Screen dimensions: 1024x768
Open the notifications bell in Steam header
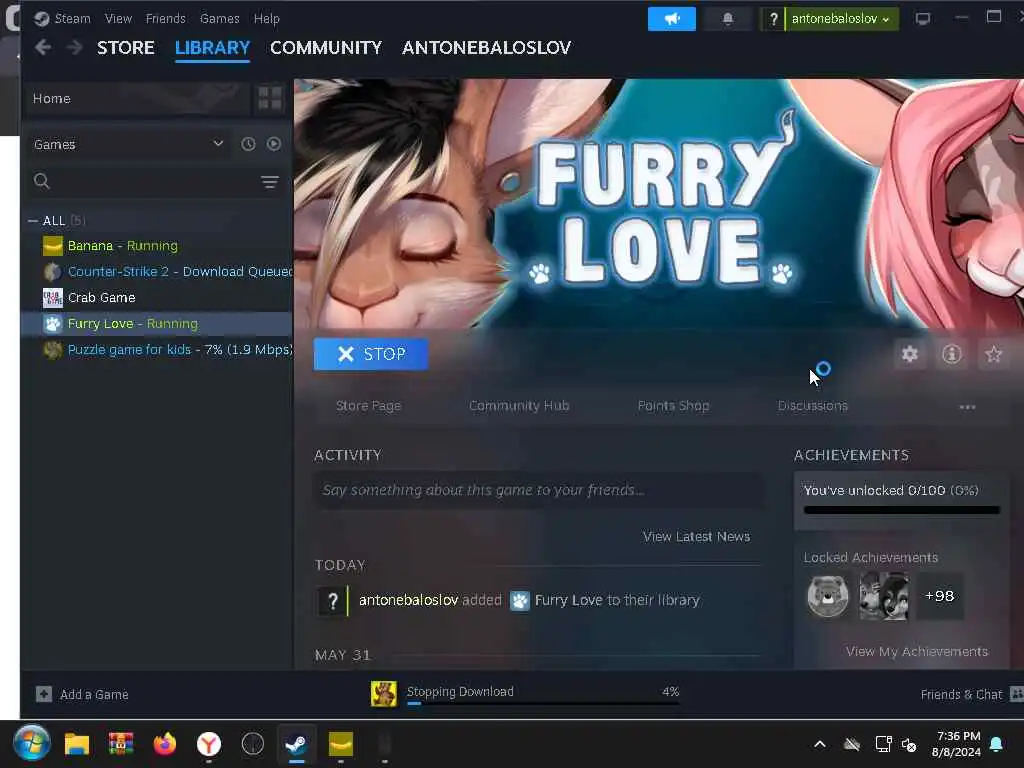[728, 19]
